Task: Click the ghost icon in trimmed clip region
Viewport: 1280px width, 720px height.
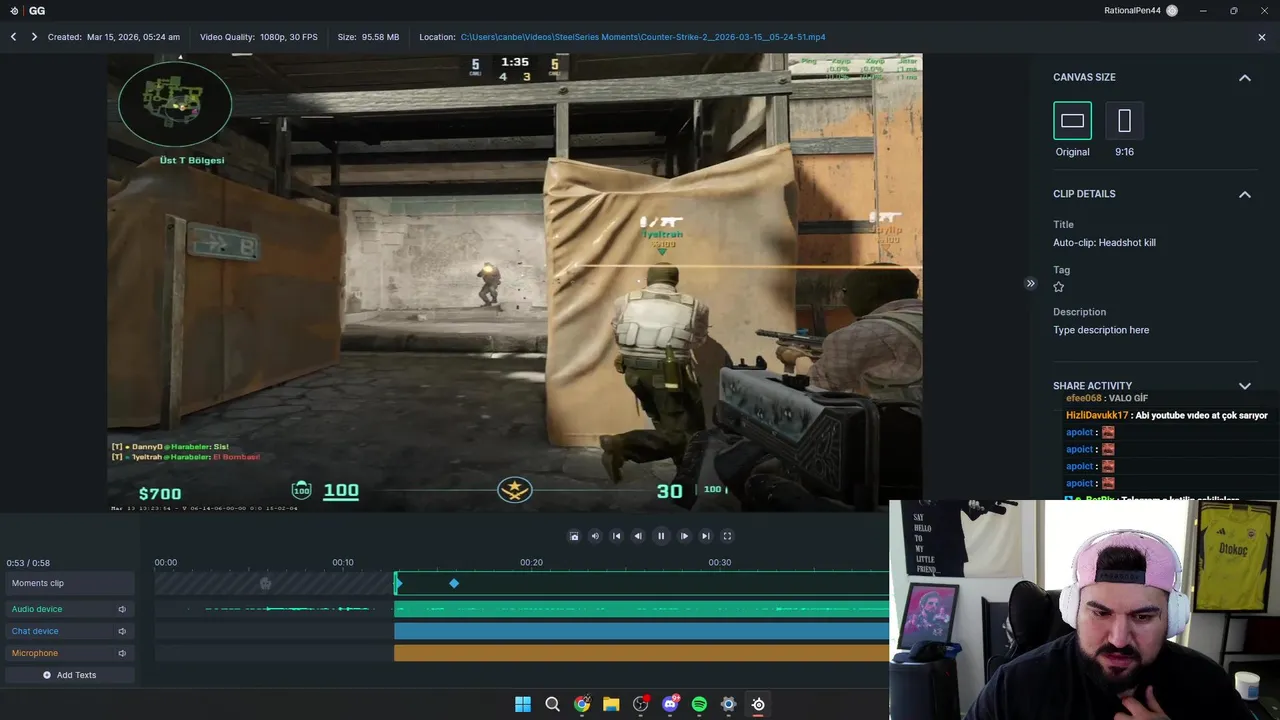Action: [x=265, y=583]
